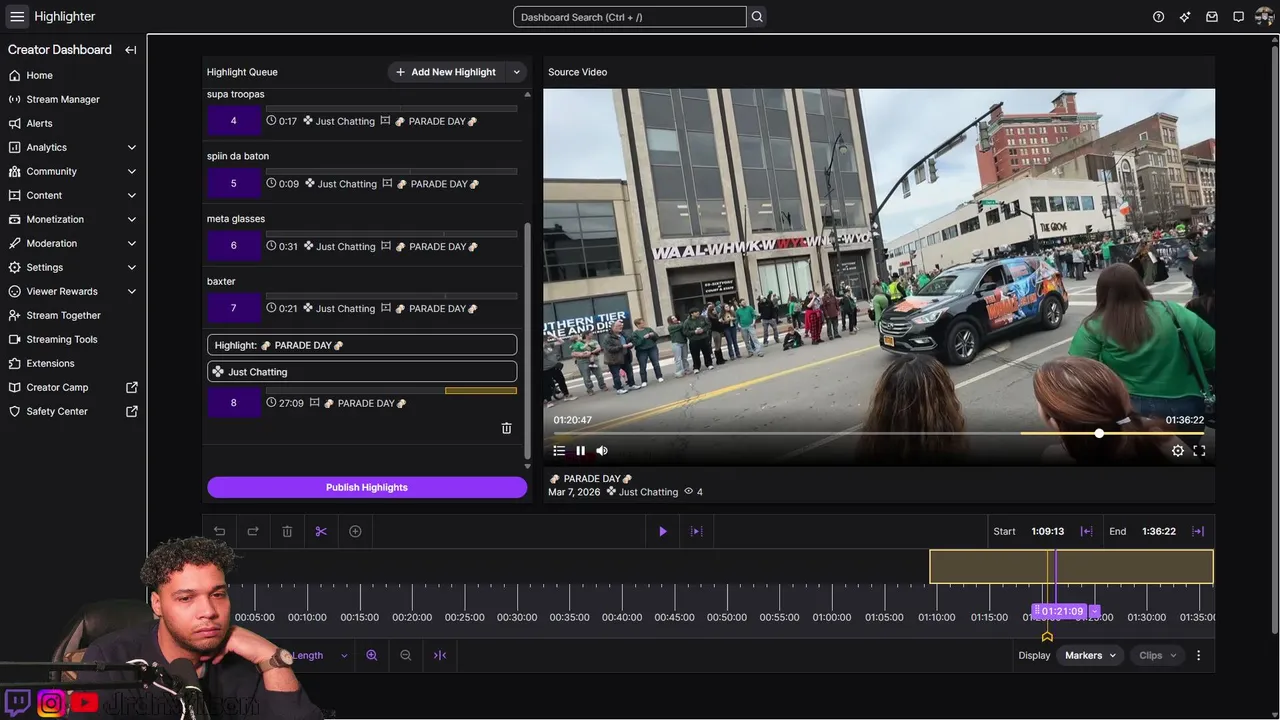Screen dimensions: 1280x720
Task: Click the Just Chatting category field
Action: click(x=362, y=372)
